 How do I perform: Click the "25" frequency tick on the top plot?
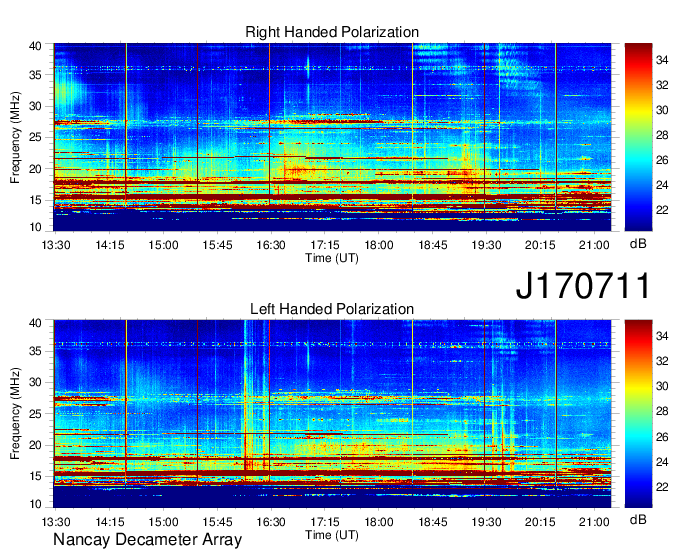tap(35, 137)
